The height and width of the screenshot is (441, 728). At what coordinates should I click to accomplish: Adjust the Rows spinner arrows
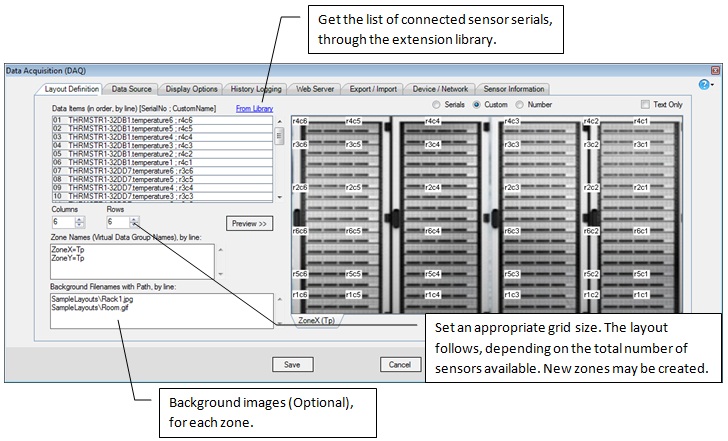(135, 222)
